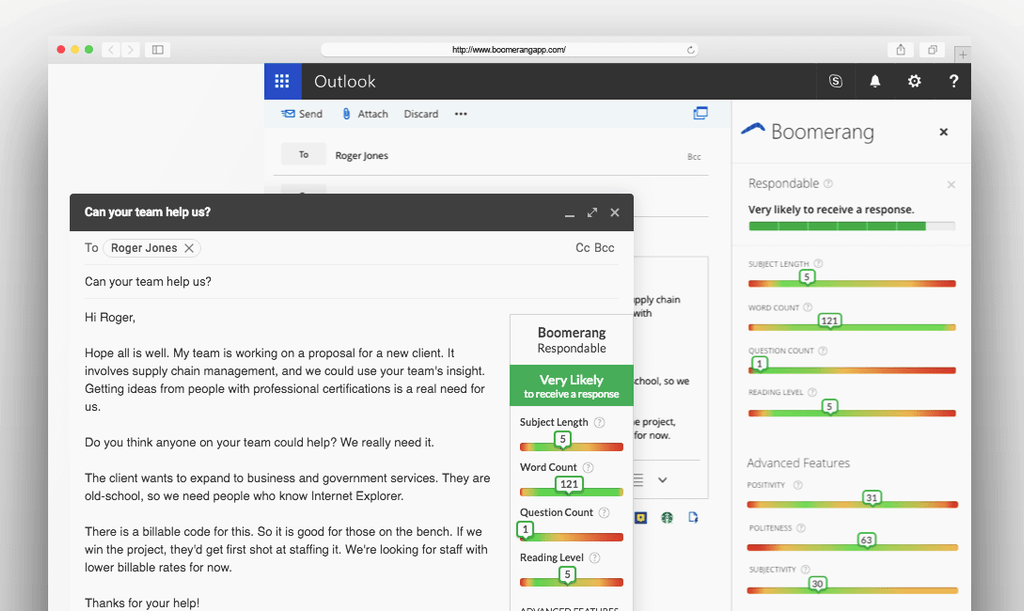Click the list formatting icon beside the chevron

point(638,480)
